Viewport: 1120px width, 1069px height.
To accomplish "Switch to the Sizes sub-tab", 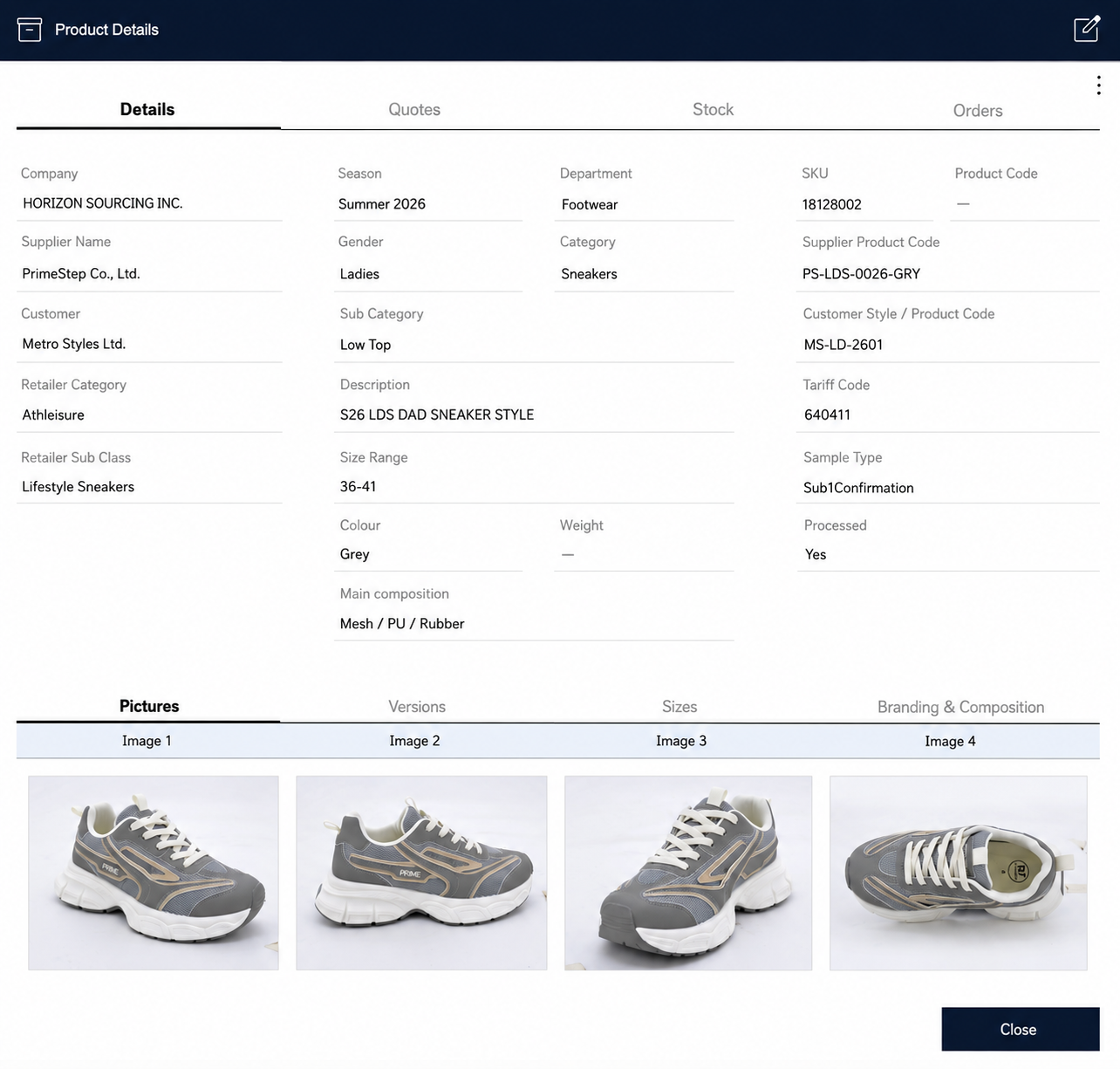I will click(x=680, y=707).
